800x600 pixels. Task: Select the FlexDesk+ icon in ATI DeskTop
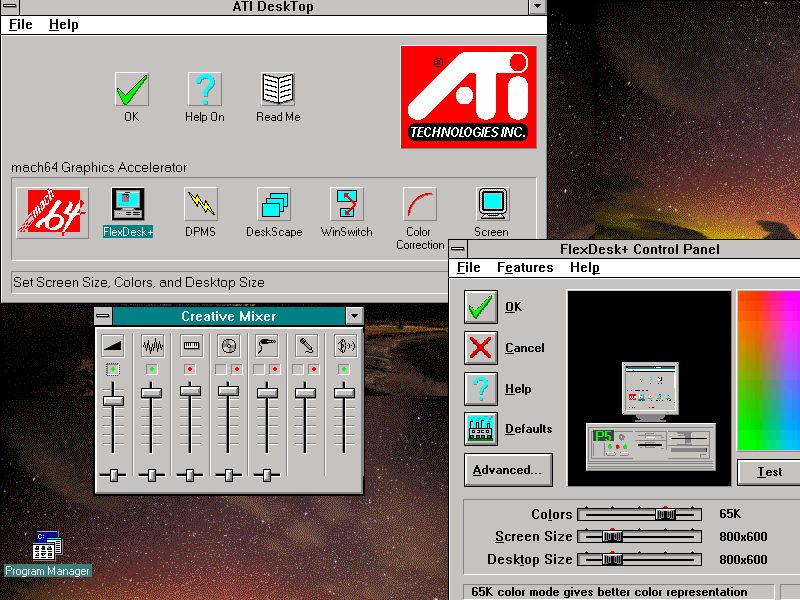point(128,204)
